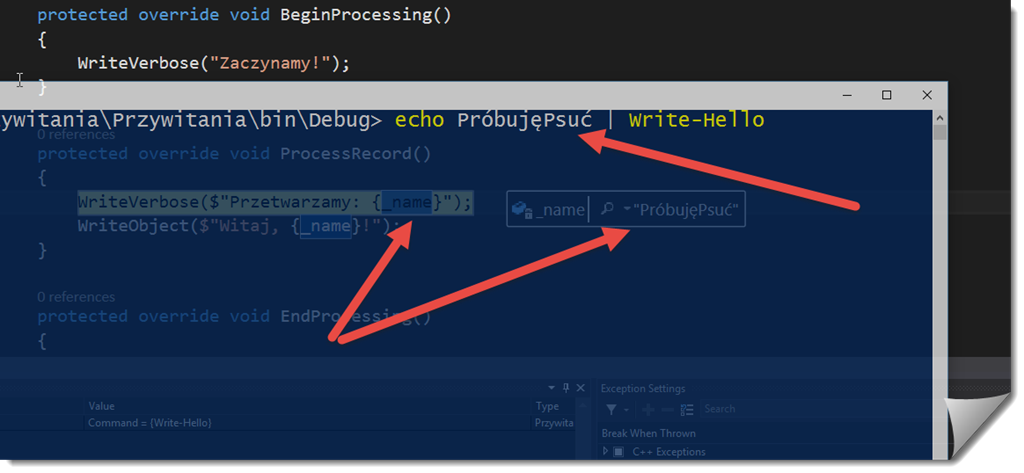Minimize the PowerShell console window

[x=845, y=95]
